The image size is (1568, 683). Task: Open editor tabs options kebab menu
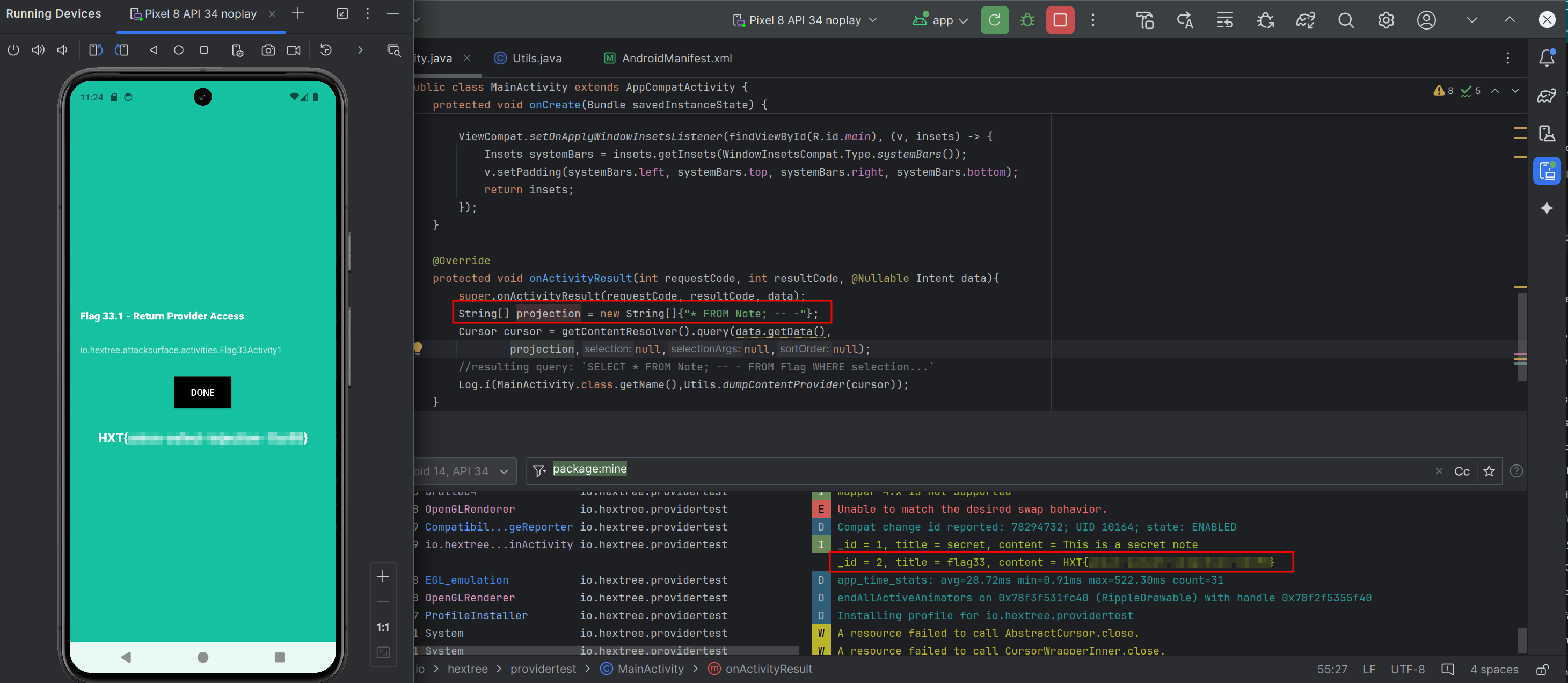(1507, 58)
